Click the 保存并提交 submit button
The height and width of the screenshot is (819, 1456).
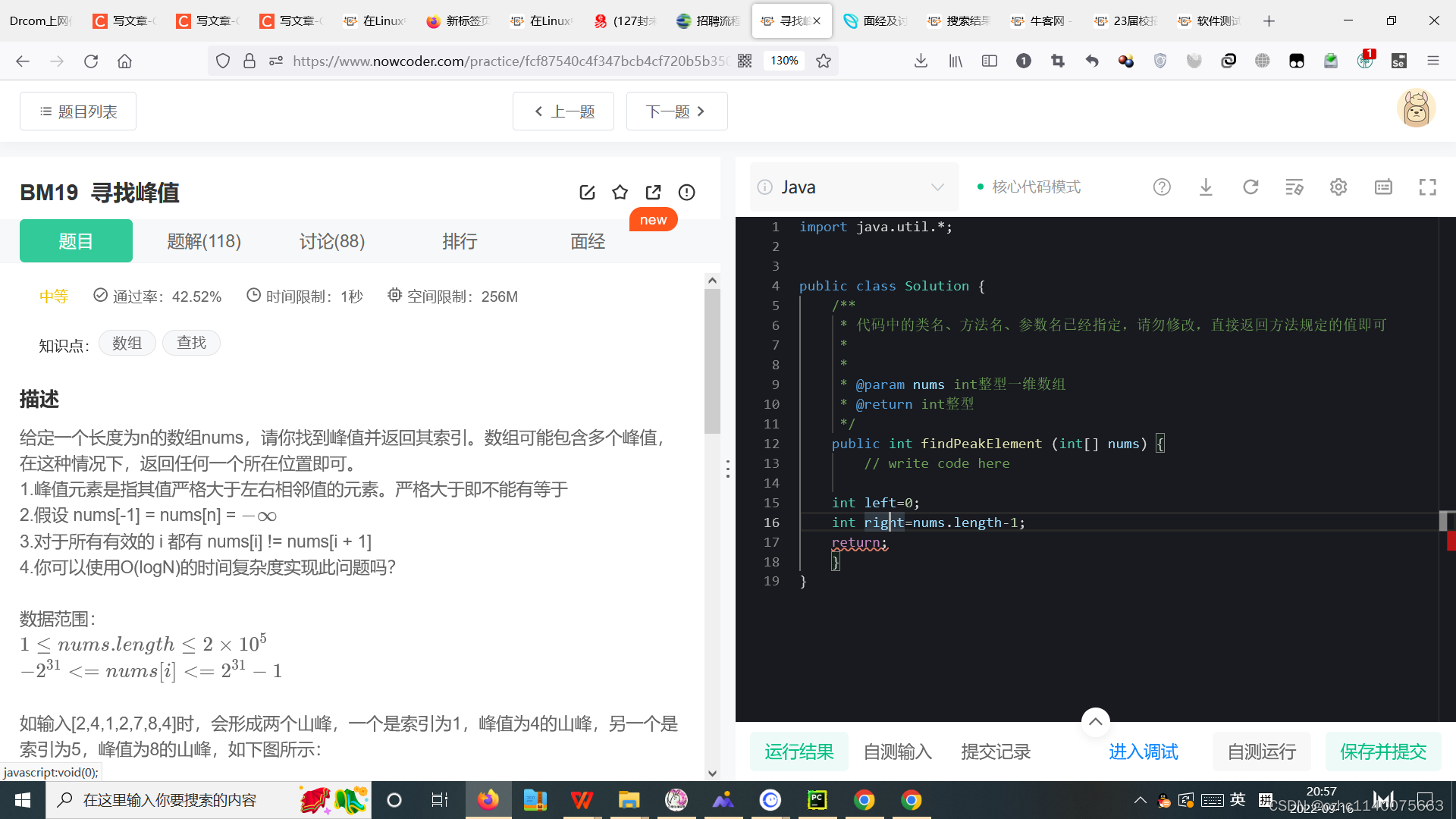[1383, 752]
